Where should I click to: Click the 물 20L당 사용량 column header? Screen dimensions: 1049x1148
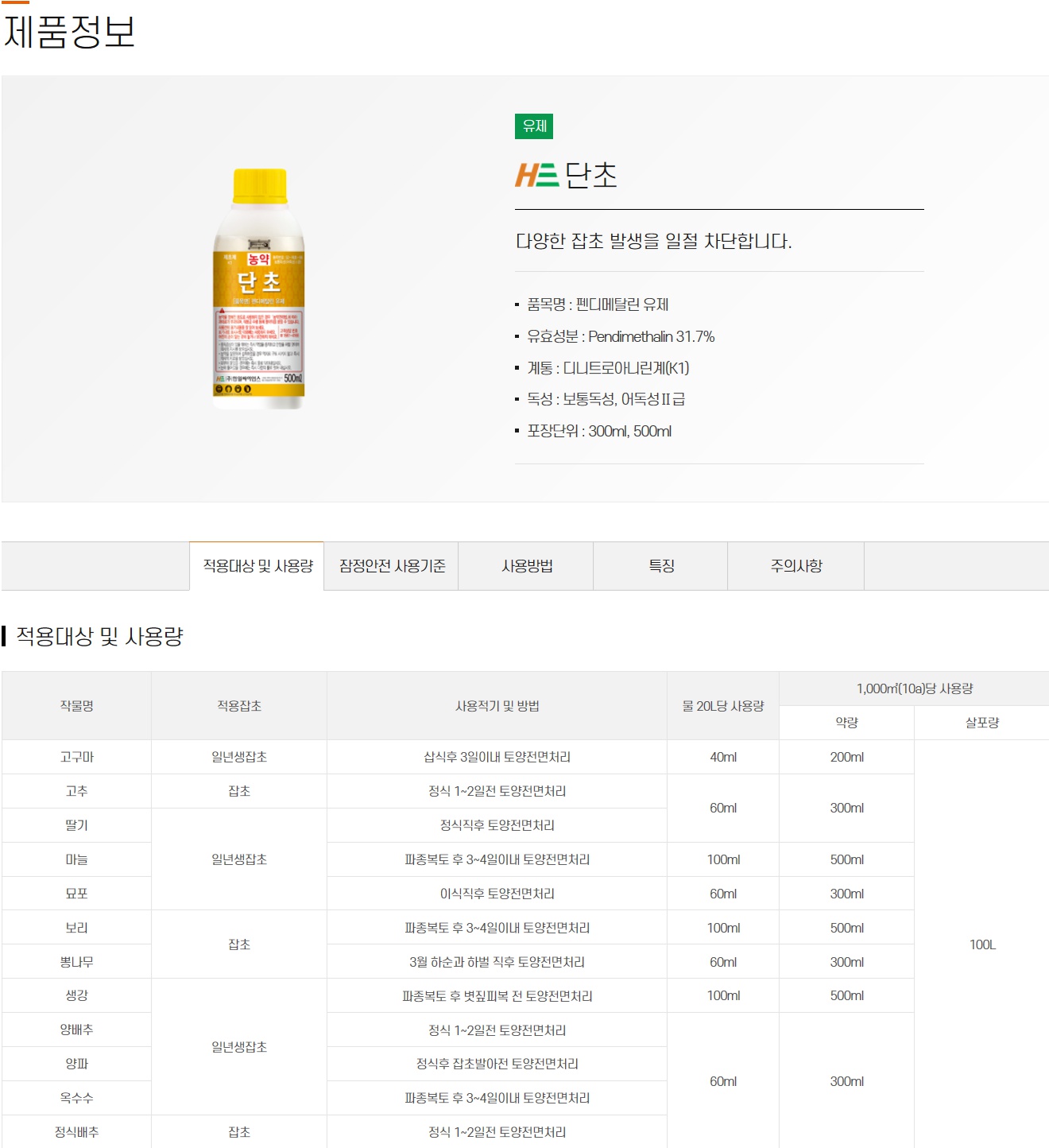click(x=723, y=706)
